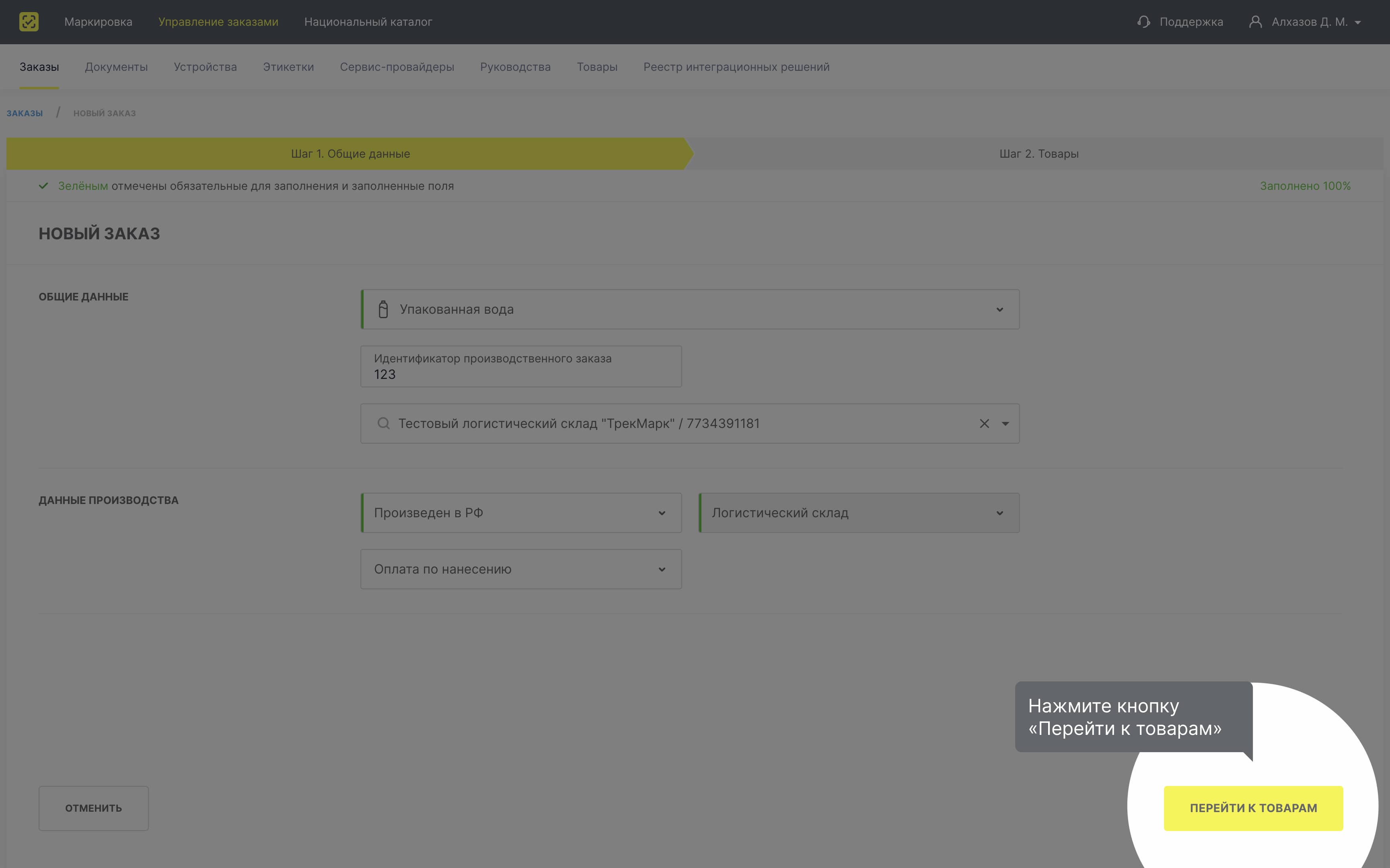Open Национальный каталог section

coord(368,22)
